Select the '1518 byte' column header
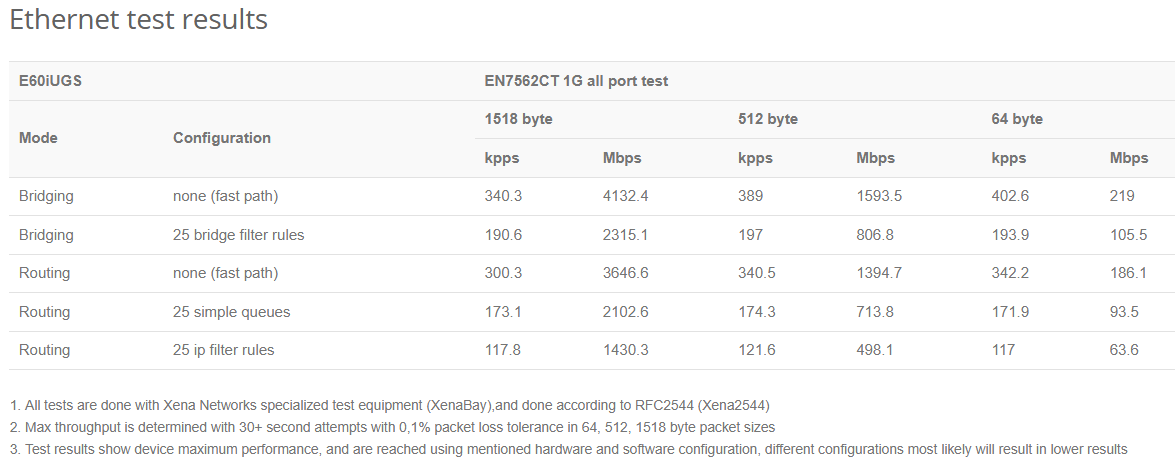 [x=519, y=119]
